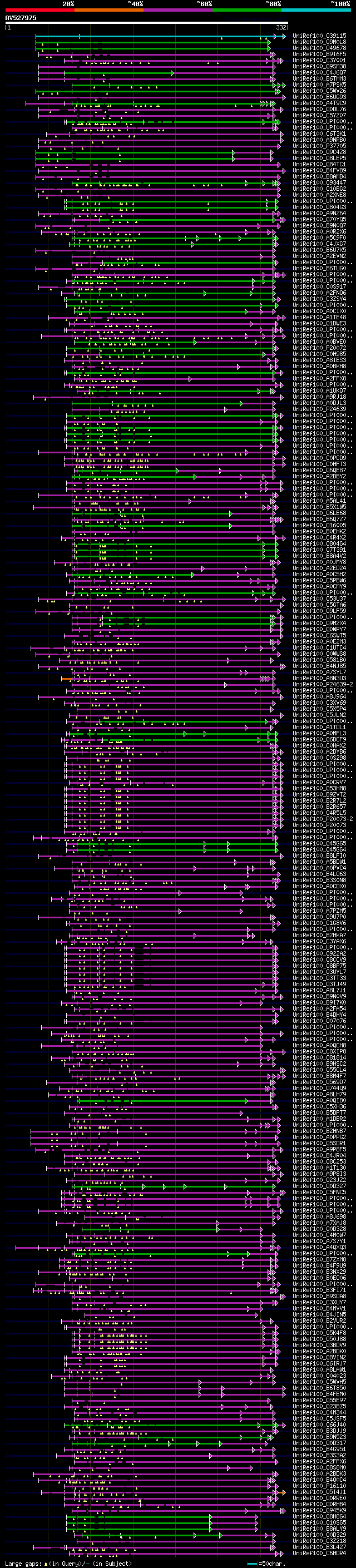Click the =50char. scale legend
The width and height of the screenshot is (356, 1568).
pyautogui.click(x=266, y=1564)
